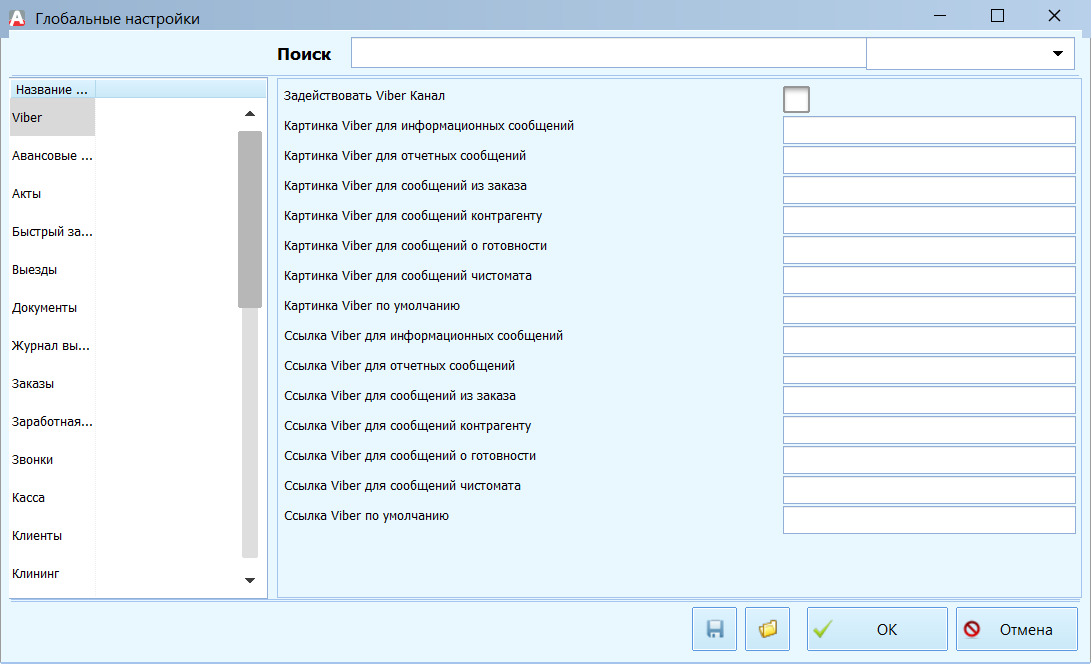Click field for Ссылка Viber для сообщений из заказа
The height and width of the screenshot is (664, 1091).
coord(929,400)
